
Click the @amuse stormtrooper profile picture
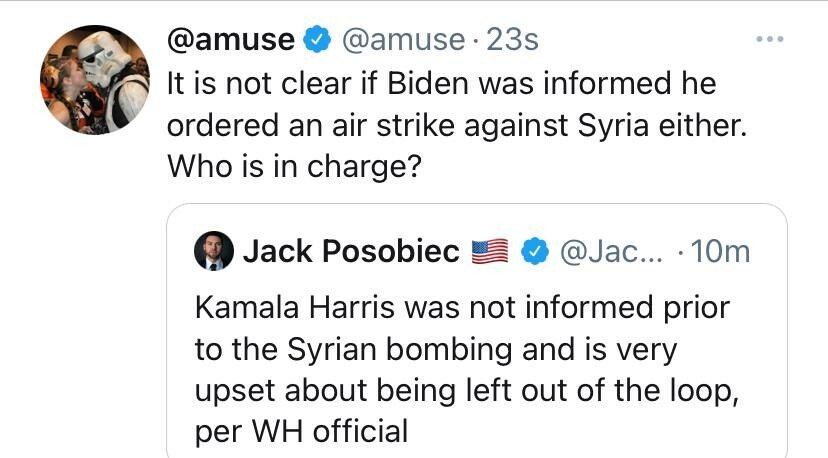[94, 80]
